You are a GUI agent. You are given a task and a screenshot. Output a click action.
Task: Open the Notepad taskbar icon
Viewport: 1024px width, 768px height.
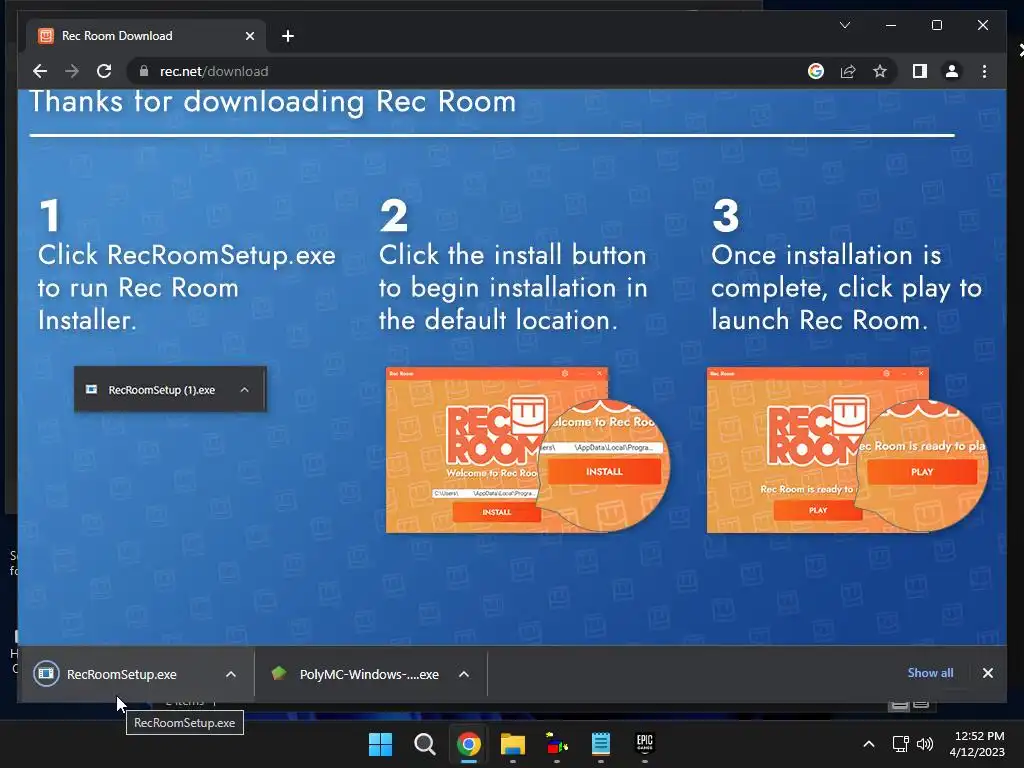[600, 744]
